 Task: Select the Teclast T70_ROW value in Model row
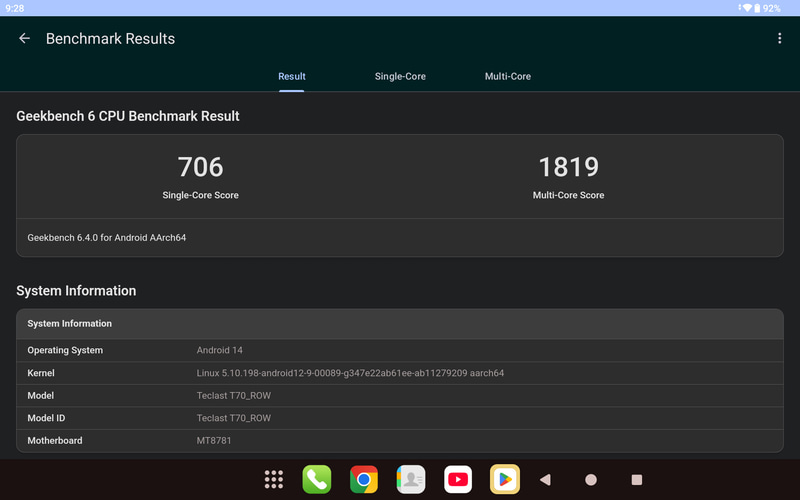tap(234, 395)
